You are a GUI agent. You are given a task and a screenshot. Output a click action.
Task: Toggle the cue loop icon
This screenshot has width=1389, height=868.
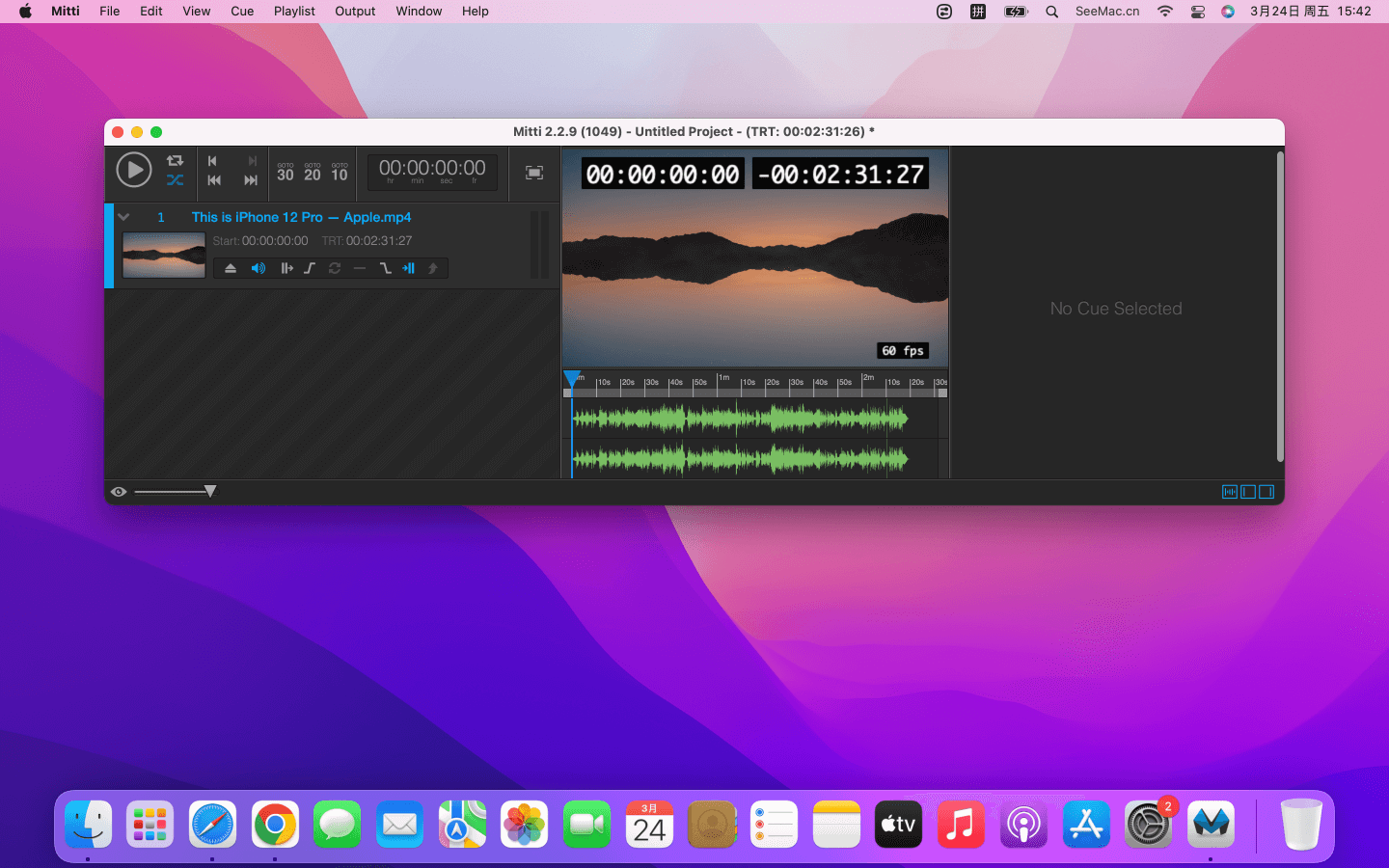click(x=335, y=268)
